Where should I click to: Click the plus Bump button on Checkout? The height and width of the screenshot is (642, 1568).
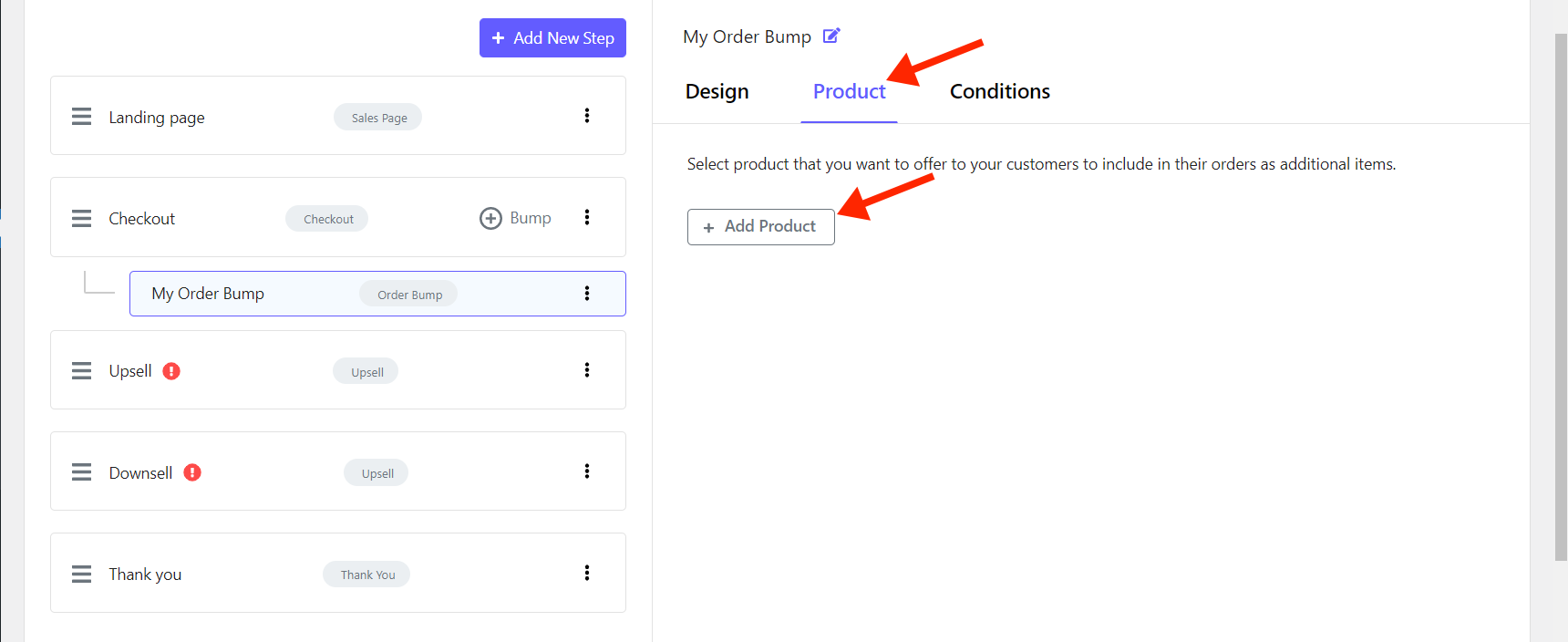click(516, 218)
